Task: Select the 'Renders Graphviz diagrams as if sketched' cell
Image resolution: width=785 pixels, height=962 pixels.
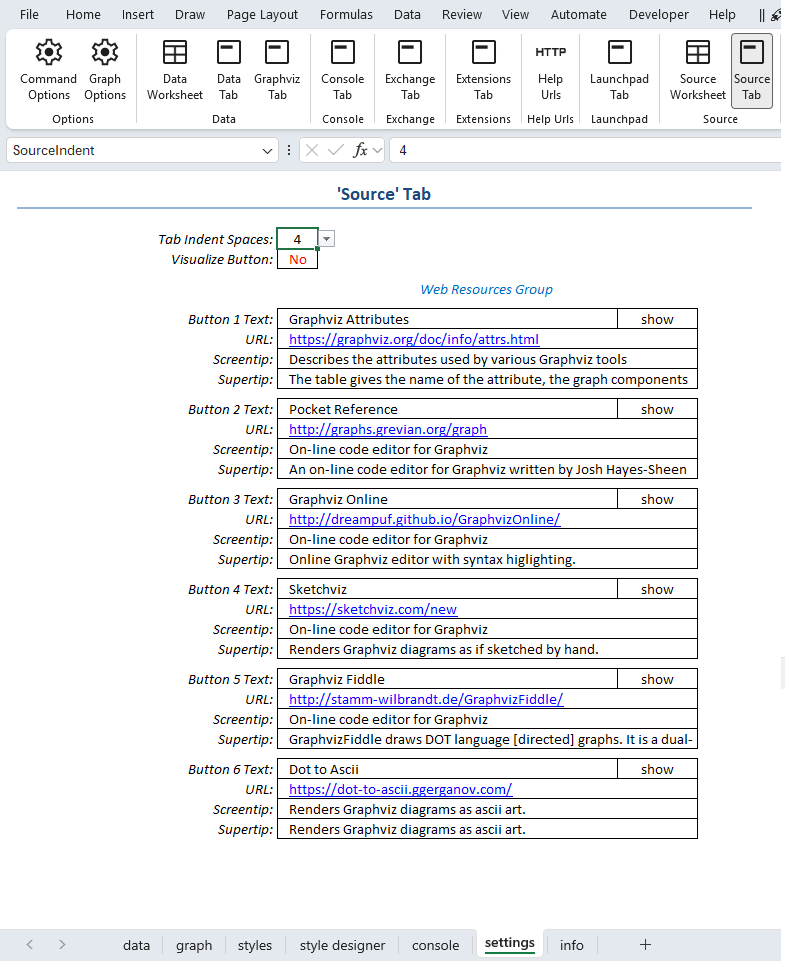Action: tap(488, 650)
